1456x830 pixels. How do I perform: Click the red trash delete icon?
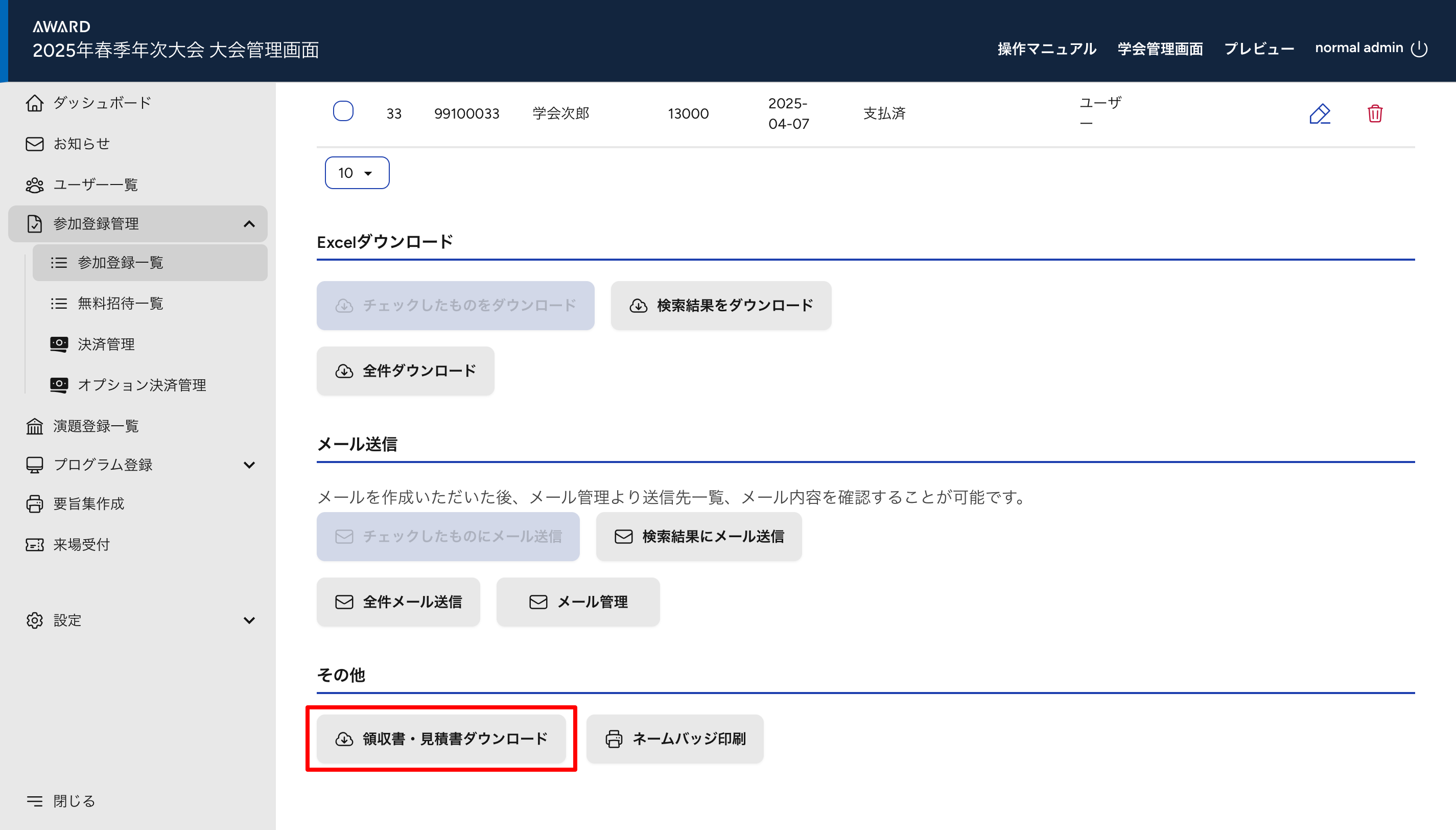tap(1375, 113)
